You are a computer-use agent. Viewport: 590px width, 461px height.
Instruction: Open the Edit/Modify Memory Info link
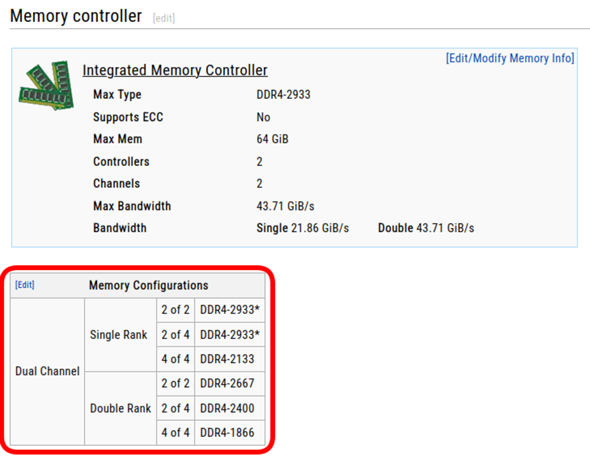coord(510,58)
